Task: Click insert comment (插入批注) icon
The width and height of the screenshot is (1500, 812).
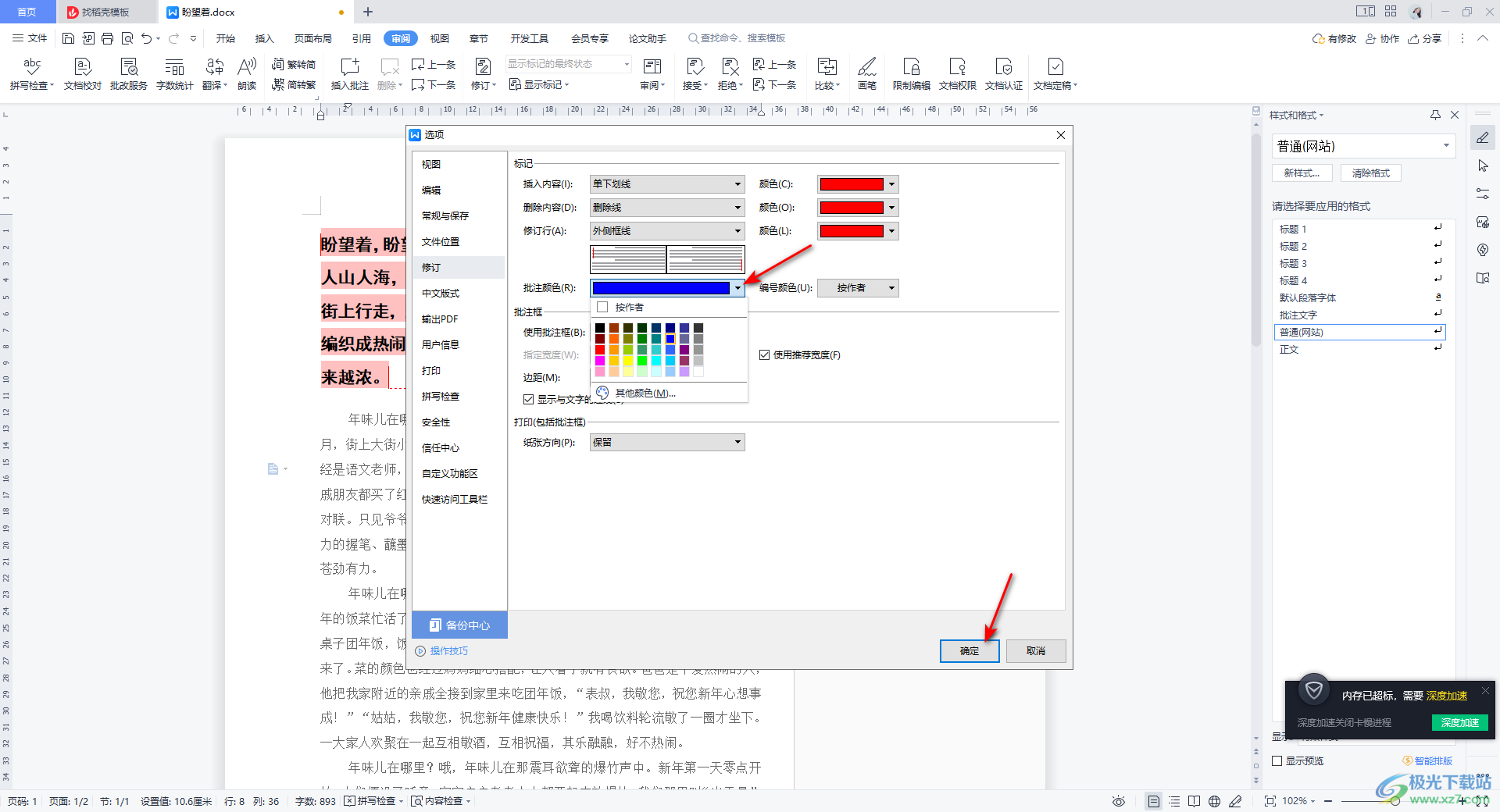Action: [349, 74]
